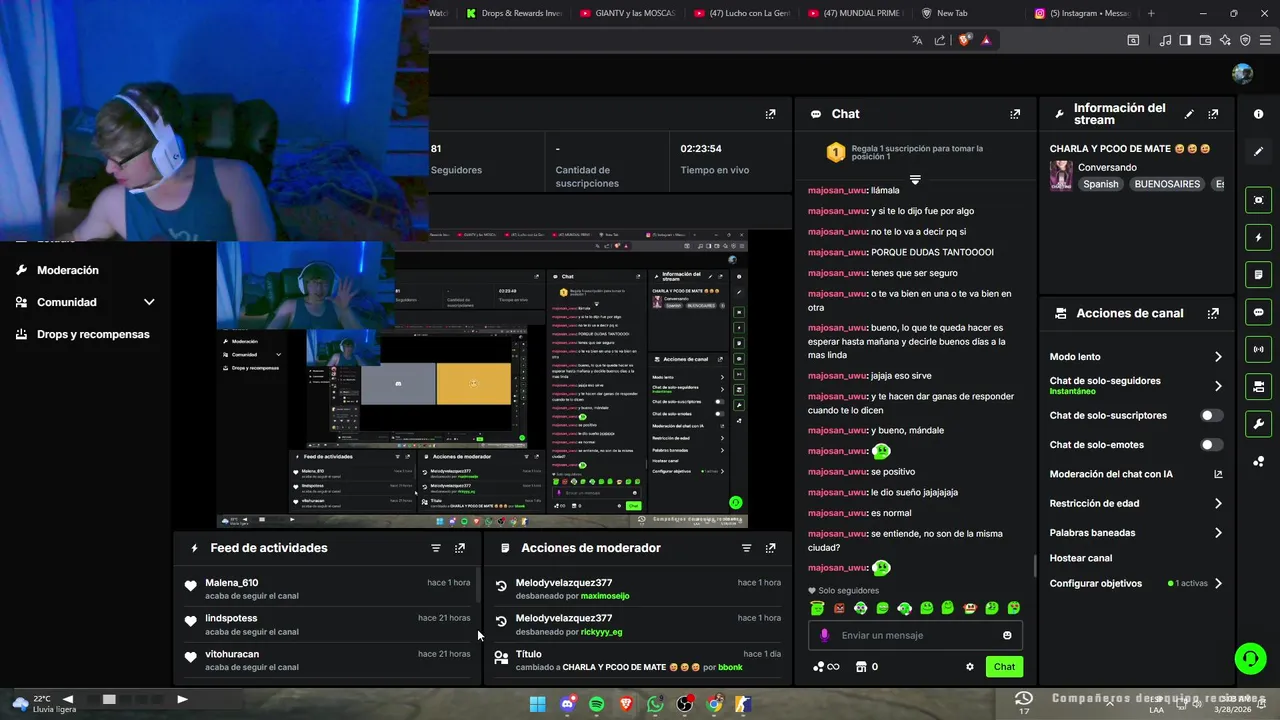Expand Palabras baneadas options
This screenshot has width=1280, height=720.
(1218, 533)
